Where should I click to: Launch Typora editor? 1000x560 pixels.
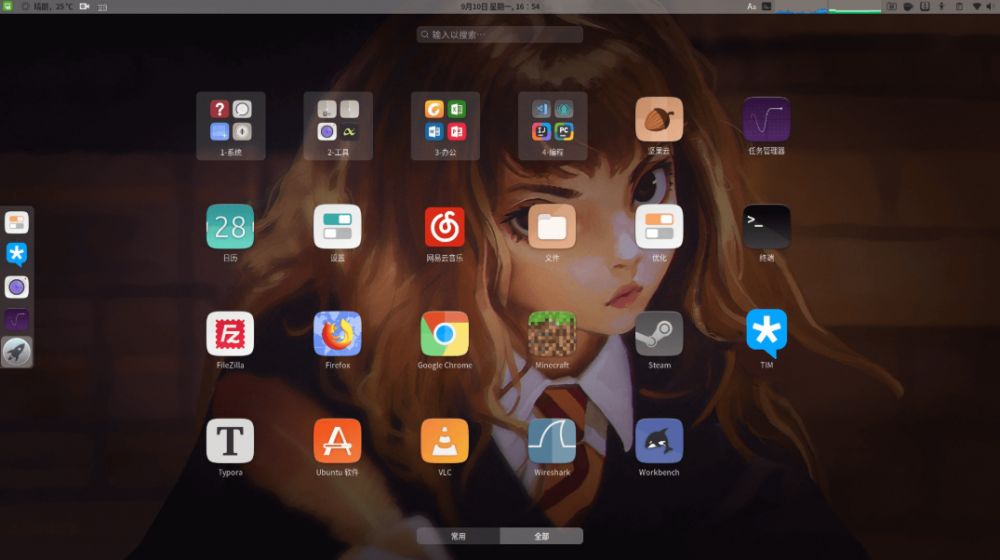[x=230, y=441]
